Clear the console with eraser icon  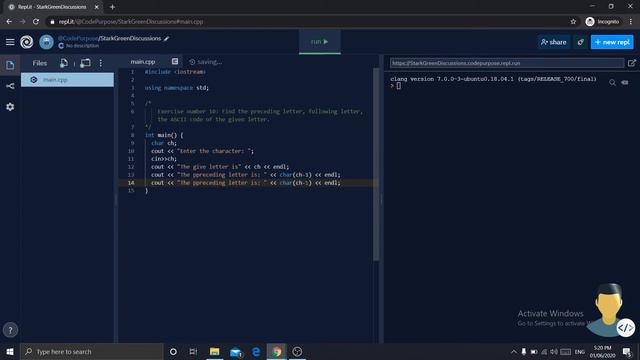click(x=625, y=82)
